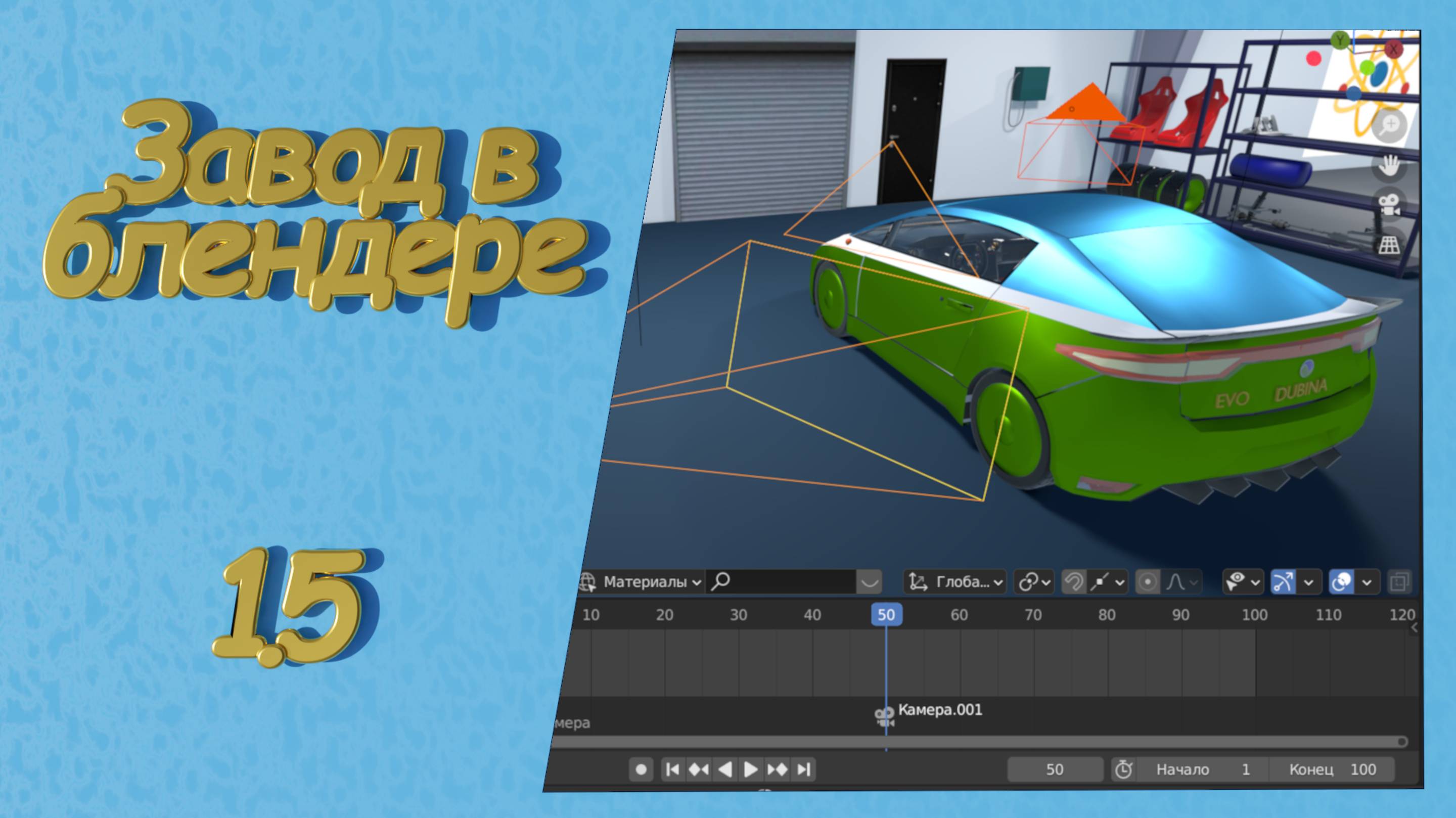Open Глоба... transform orientation dropdown
The width and height of the screenshot is (1456, 818).
coord(954,582)
